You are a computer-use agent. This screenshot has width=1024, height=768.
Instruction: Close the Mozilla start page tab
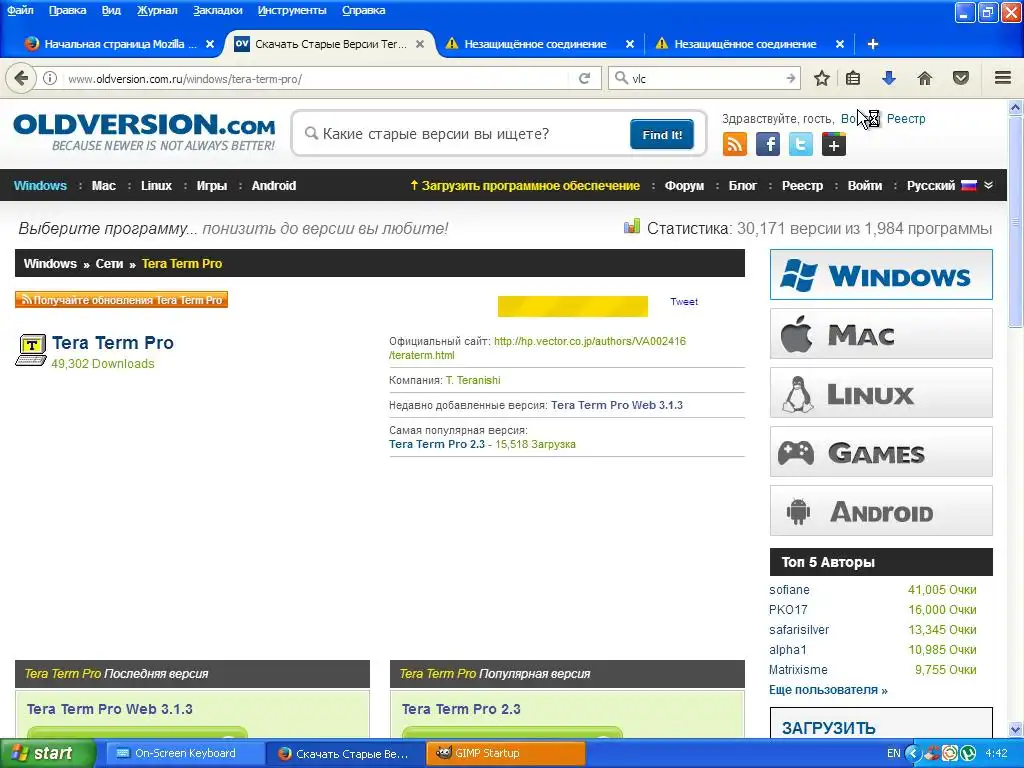coord(210,44)
